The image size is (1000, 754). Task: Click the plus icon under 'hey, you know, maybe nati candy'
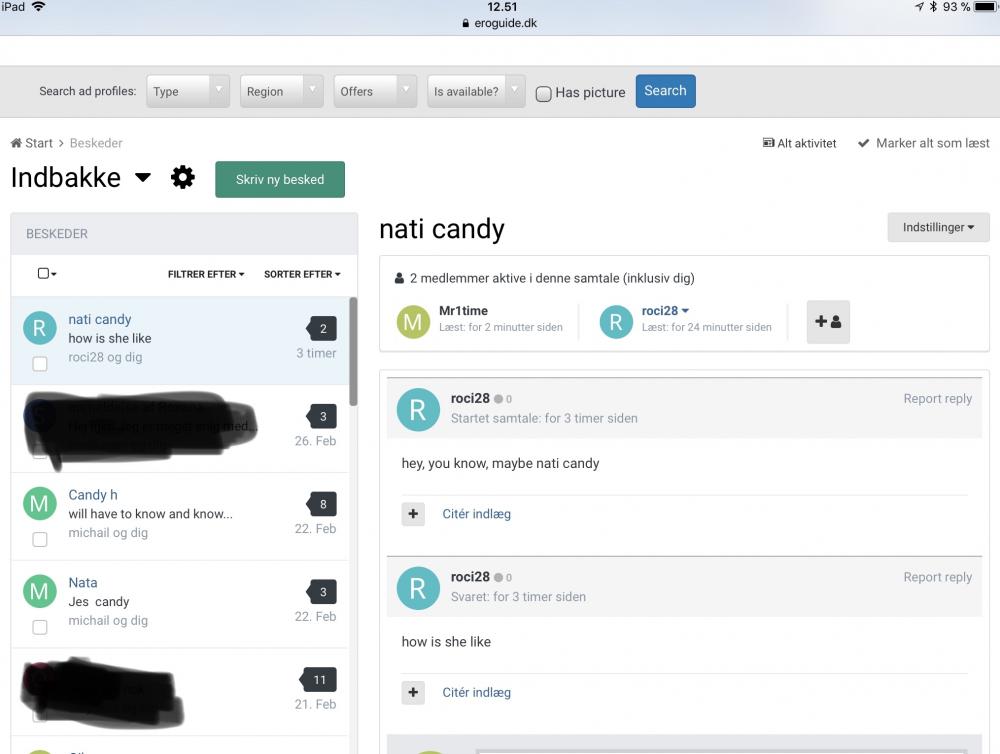[413, 514]
